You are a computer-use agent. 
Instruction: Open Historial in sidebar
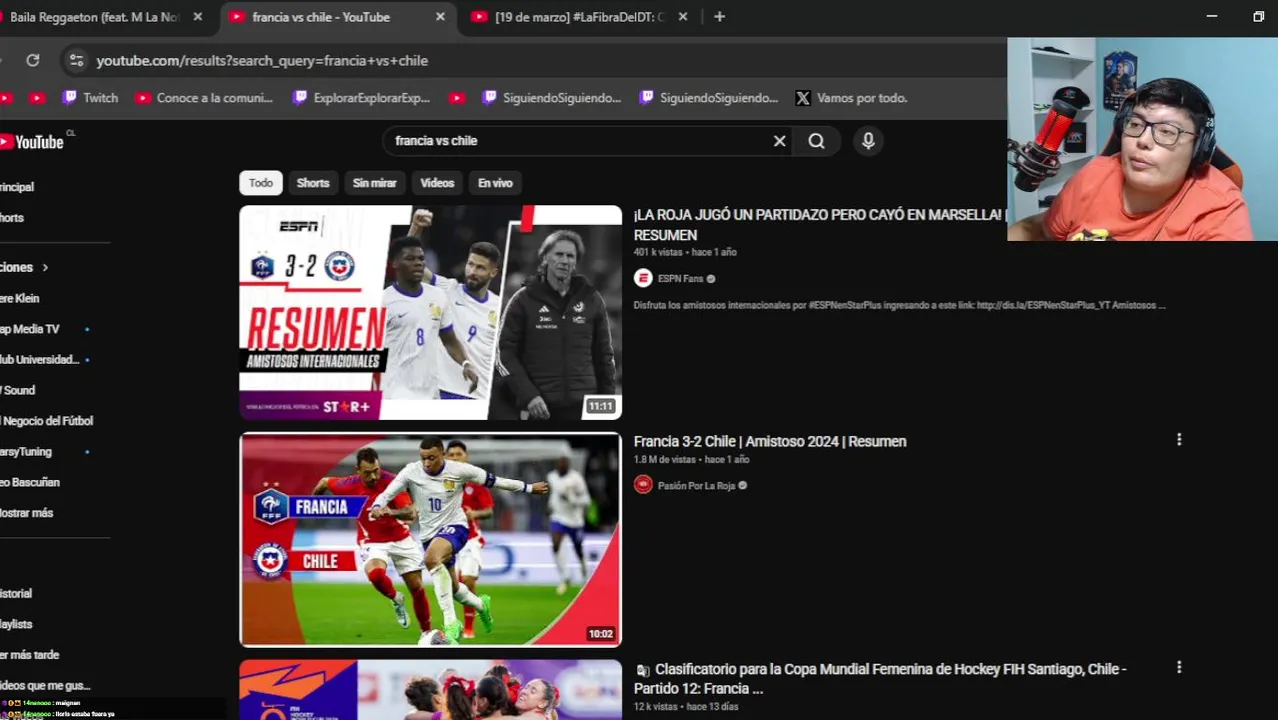[x=16, y=594]
